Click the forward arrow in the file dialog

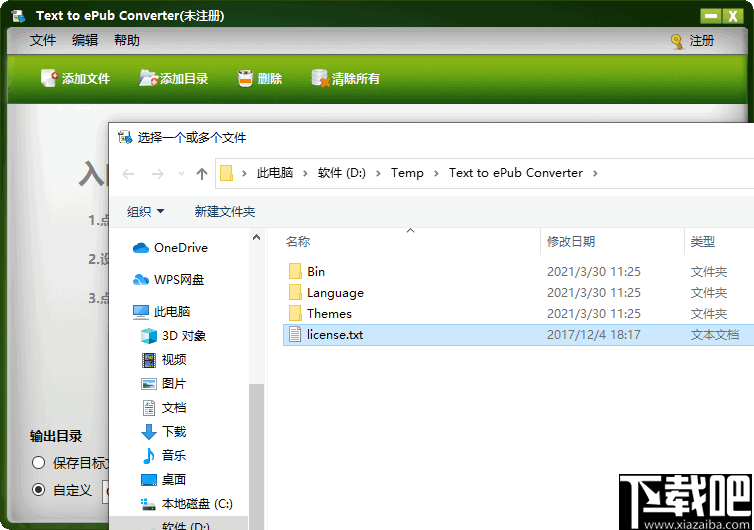(158, 174)
